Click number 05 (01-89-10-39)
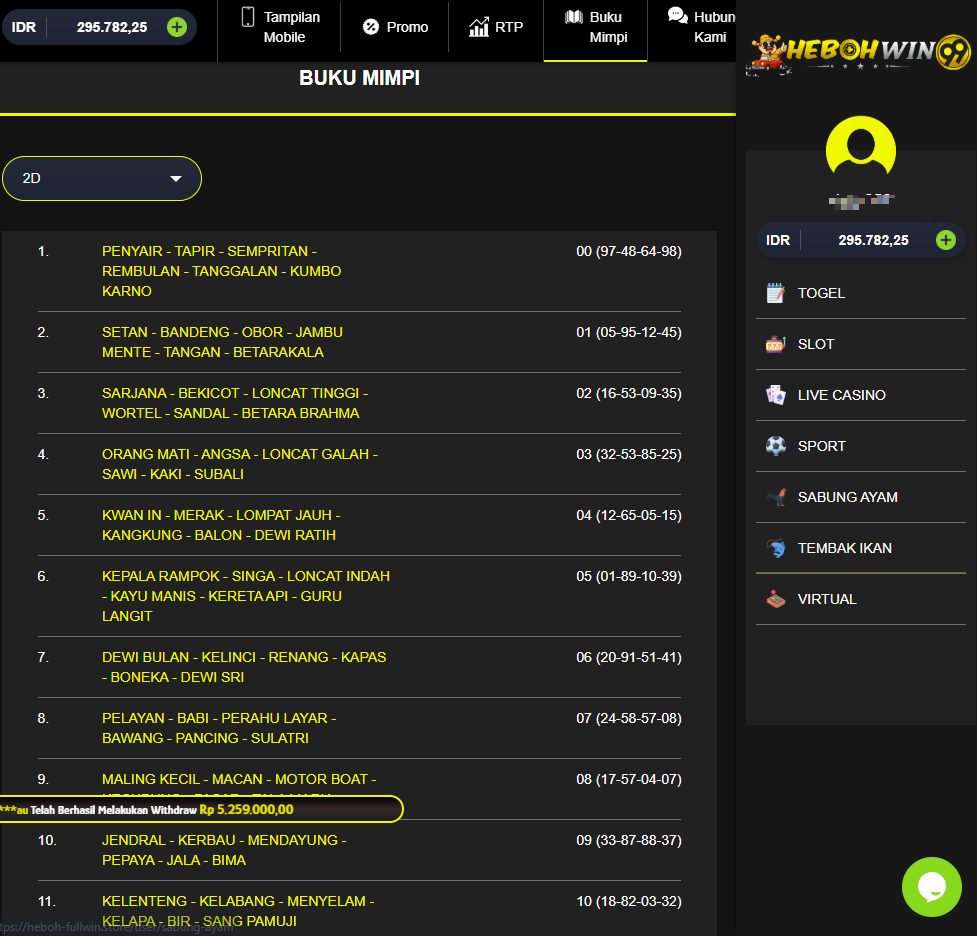This screenshot has height=936, width=977. coord(629,576)
